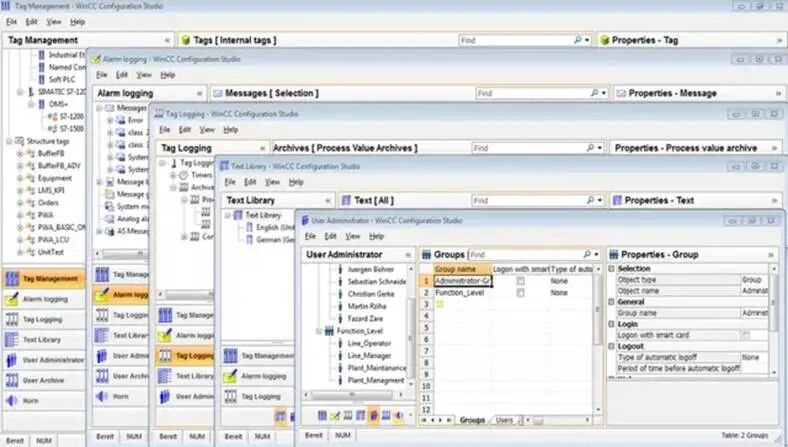Click Tag Management mini icon in User Administrator
Image resolution: width=788 pixels, height=447 pixels.
click(322, 415)
